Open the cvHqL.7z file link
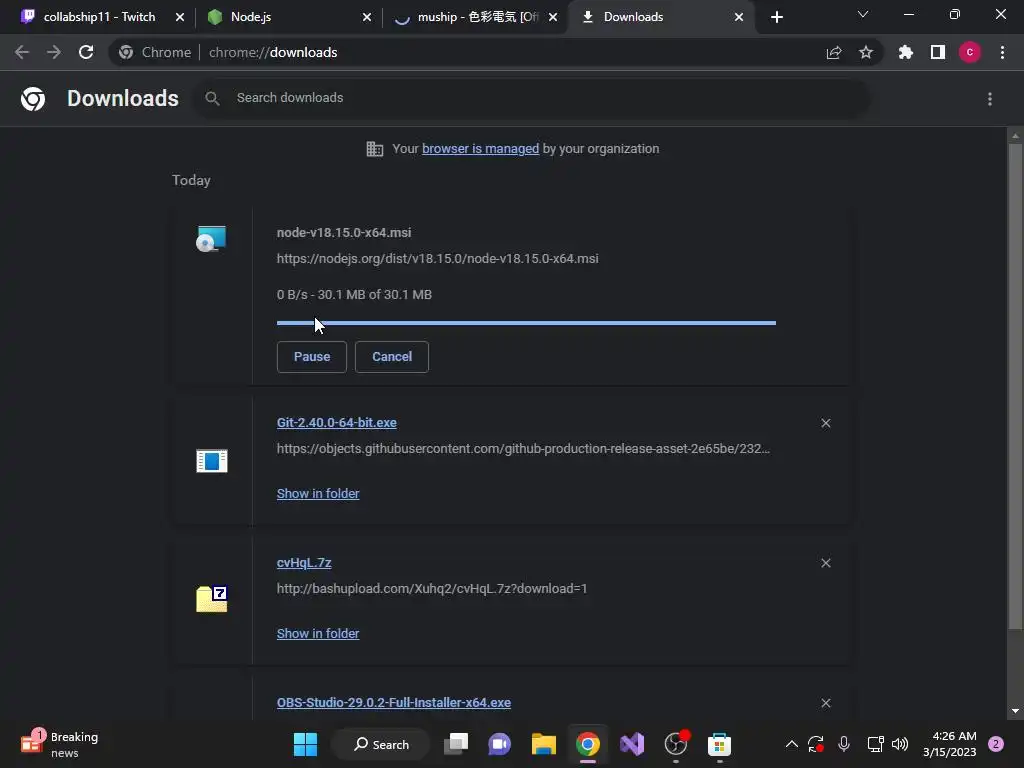 point(304,563)
